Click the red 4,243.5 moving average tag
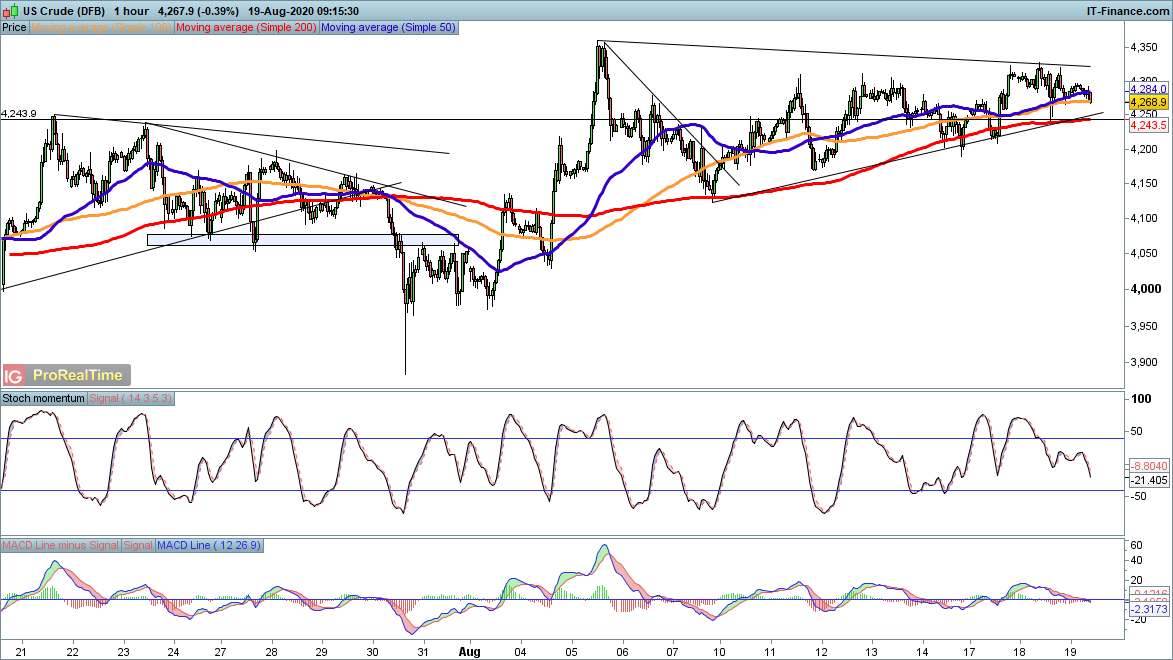This screenshot has width=1173, height=660. coord(1148,126)
